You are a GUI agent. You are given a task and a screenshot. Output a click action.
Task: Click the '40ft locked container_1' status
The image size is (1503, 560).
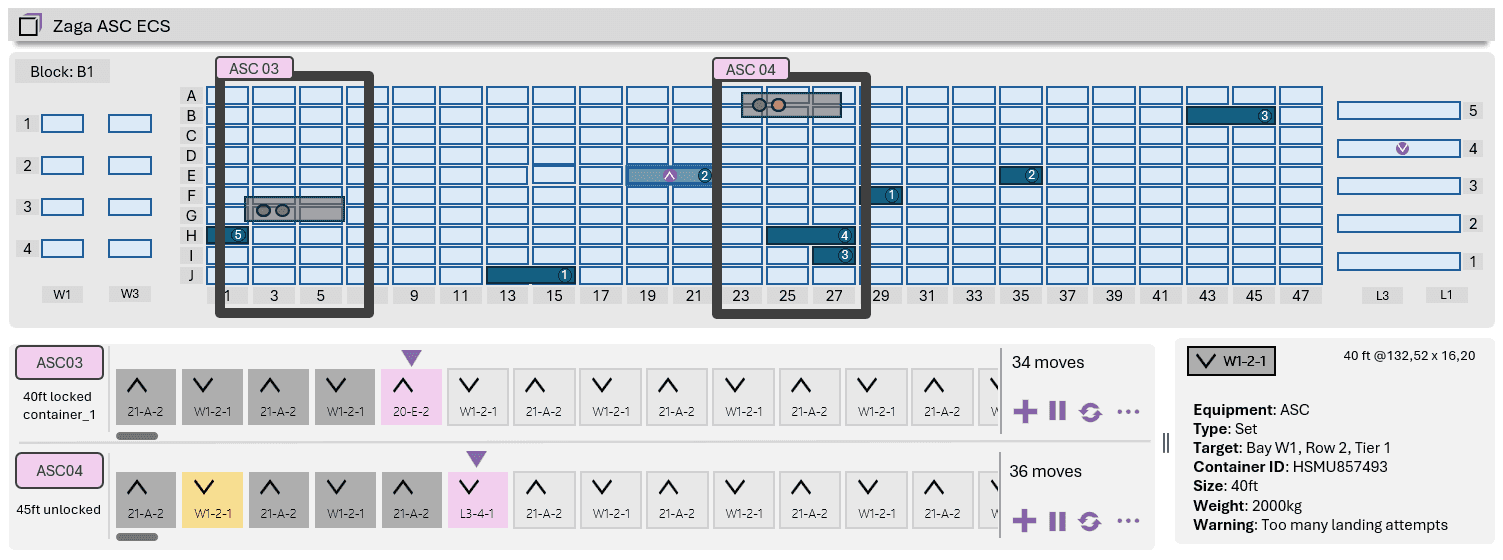click(x=60, y=405)
